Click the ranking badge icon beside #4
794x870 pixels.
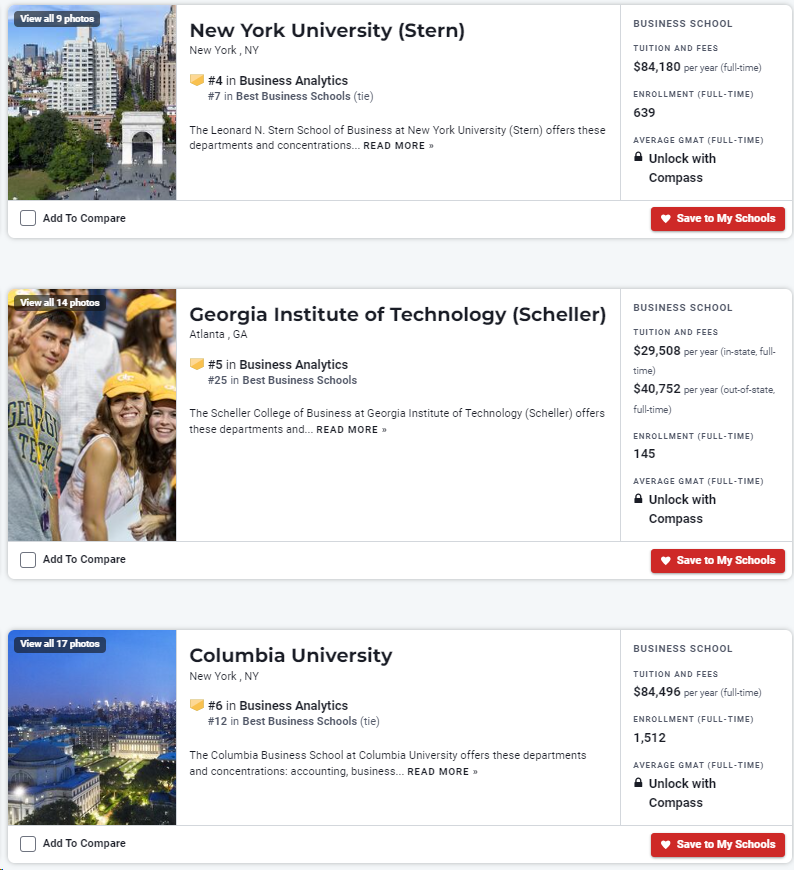(x=196, y=80)
